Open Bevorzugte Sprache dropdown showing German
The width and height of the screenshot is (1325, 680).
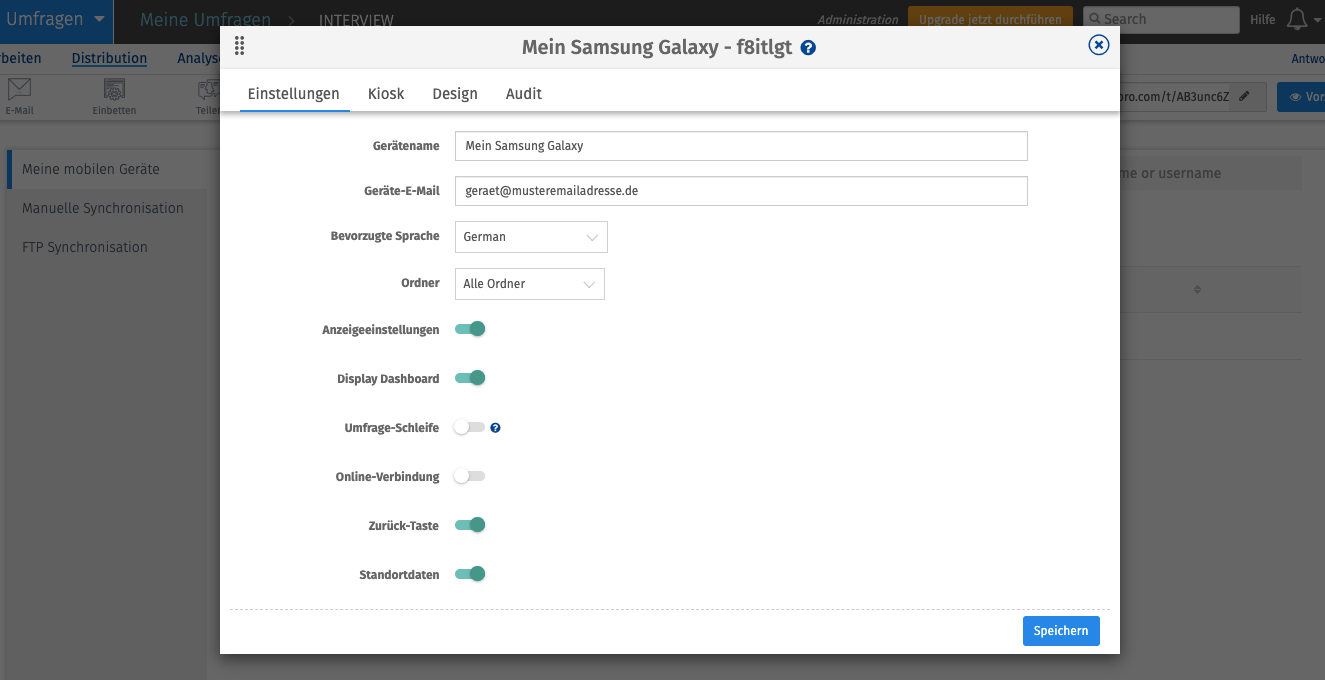531,237
